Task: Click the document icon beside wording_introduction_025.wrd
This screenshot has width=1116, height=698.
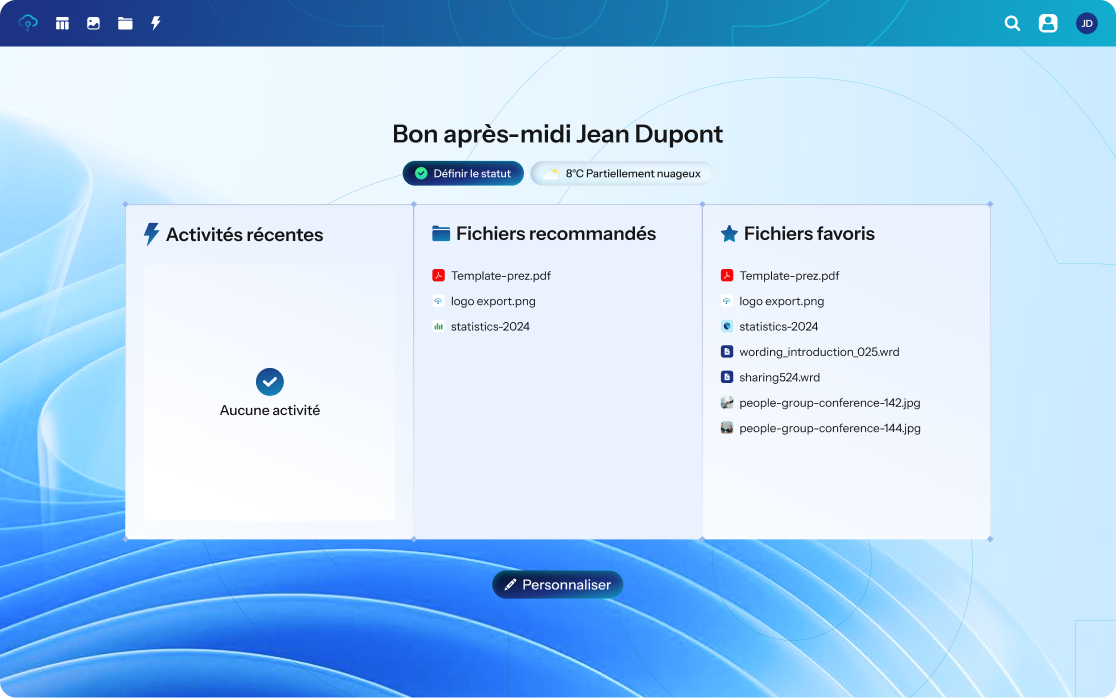Action: pyautogui.click(x=727, y=351)
